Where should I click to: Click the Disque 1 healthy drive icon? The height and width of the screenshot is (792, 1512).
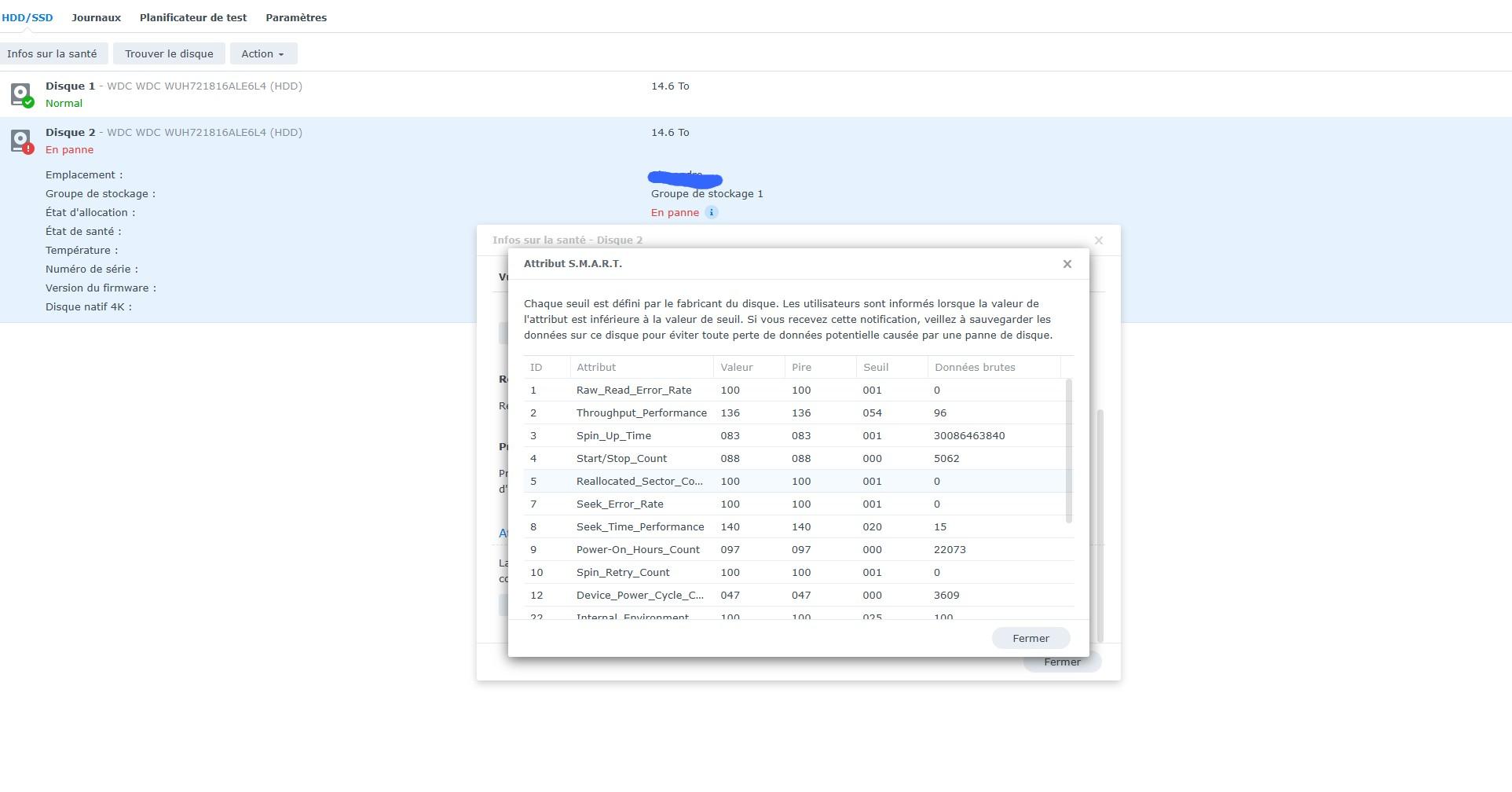coord(21,94)
